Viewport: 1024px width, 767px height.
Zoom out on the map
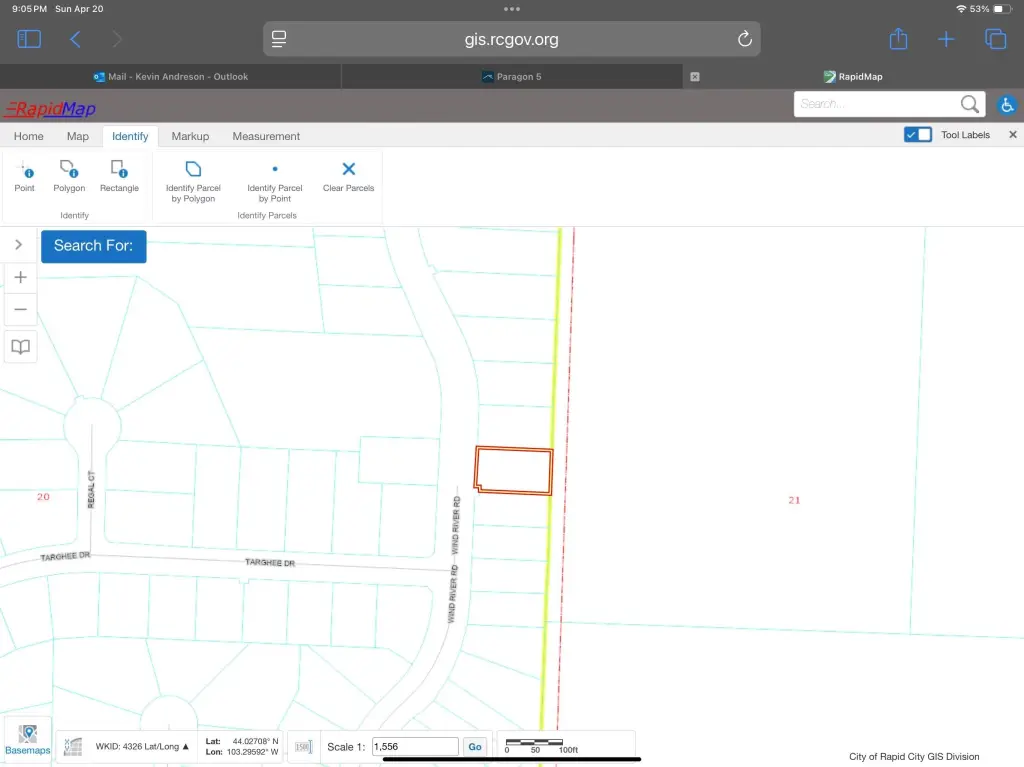pos(20,310)
